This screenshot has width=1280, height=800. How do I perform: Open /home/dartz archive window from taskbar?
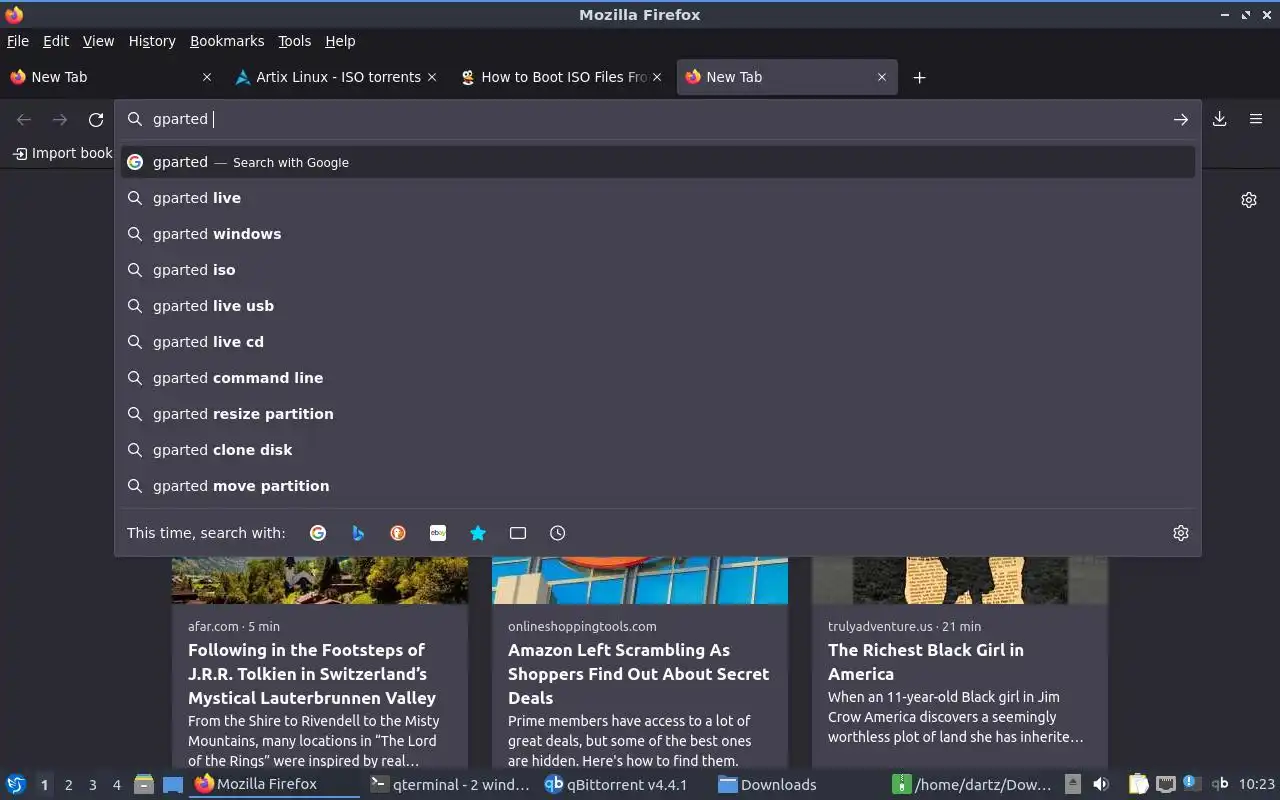click(x=972, y=785)
